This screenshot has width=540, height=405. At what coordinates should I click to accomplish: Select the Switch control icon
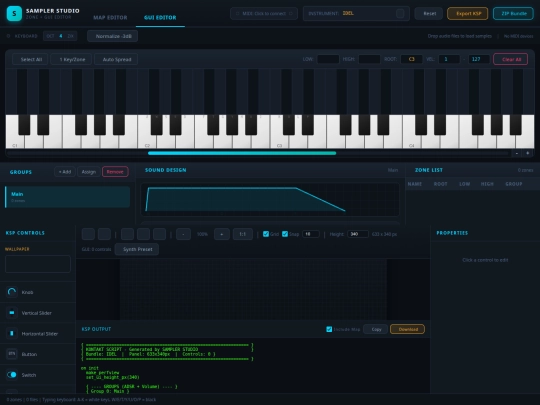click(x=12, y=375)
